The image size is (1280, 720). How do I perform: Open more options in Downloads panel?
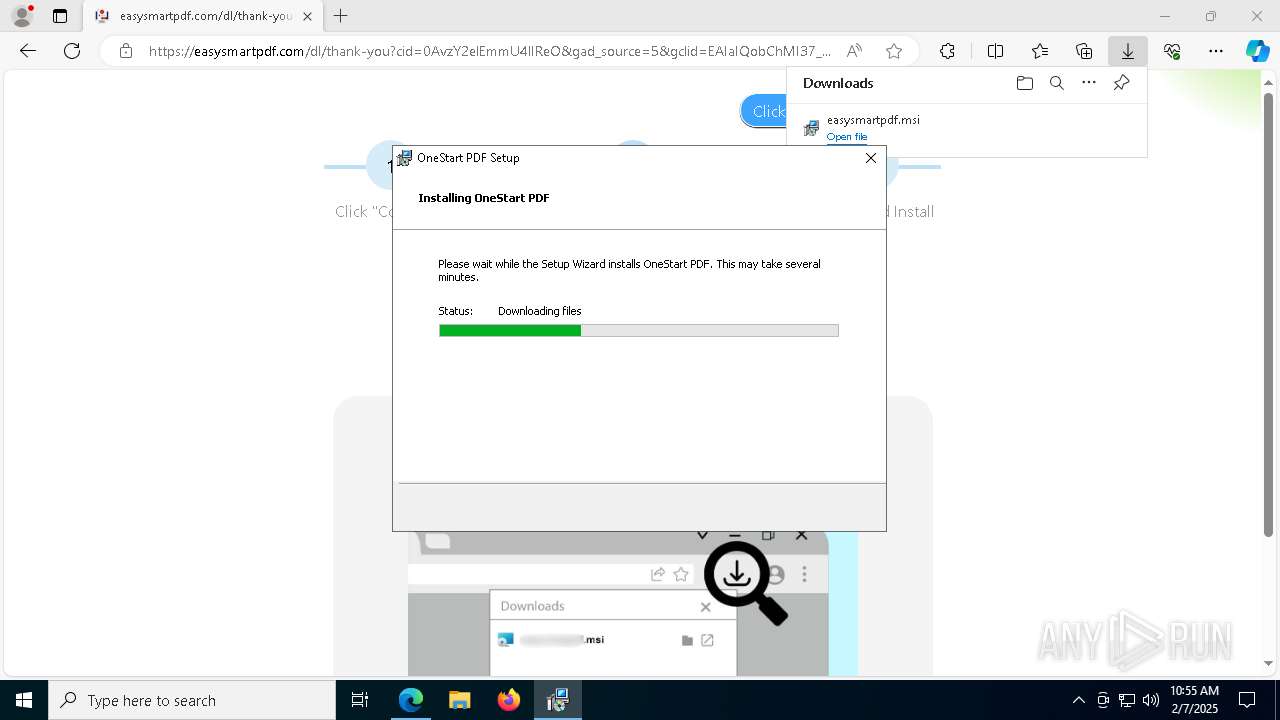click(x=1089, y=83)
